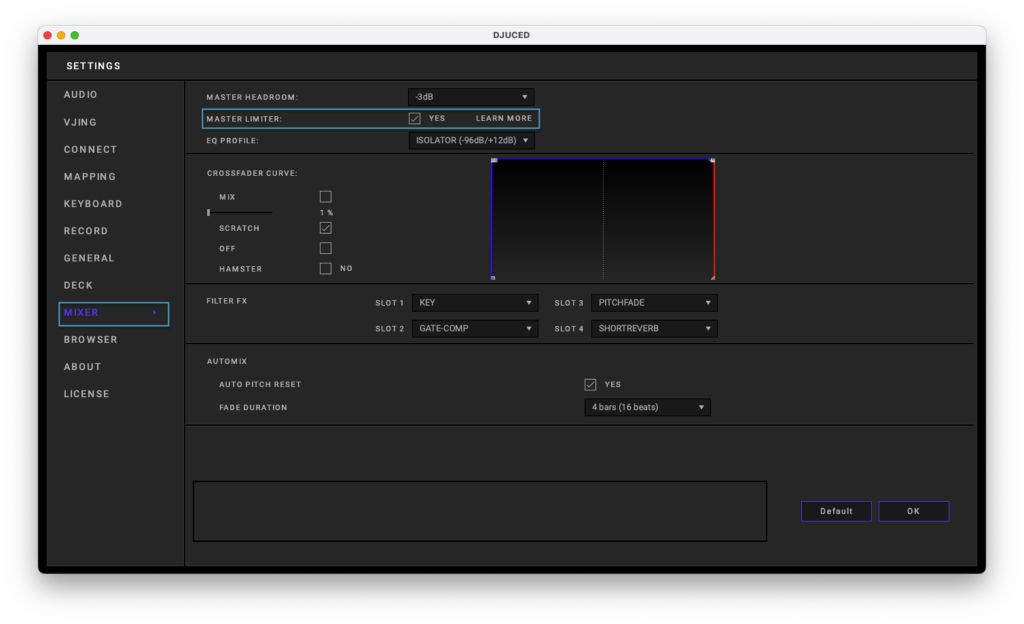Select the VJing settings section
Viewport: 1024px width, 624px height.
[81, 122]
